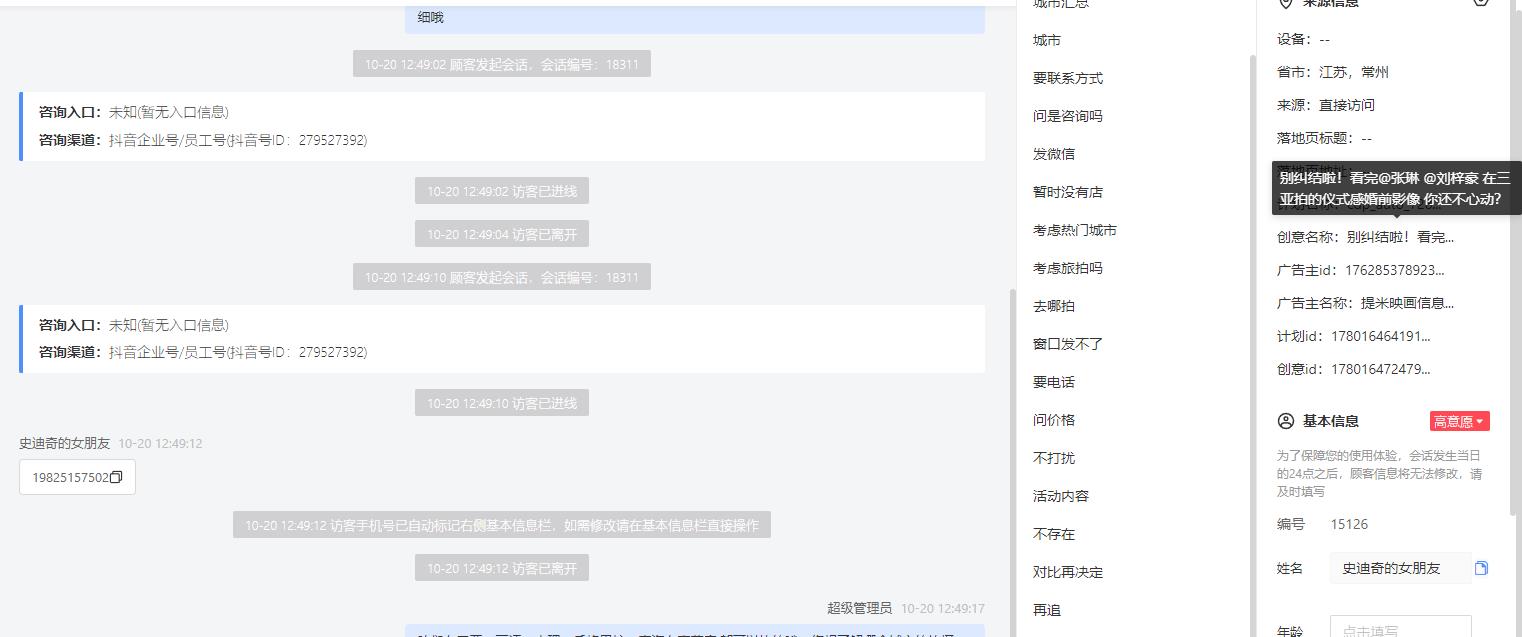
Task: Copy the phone number 19825157502 using its copy icon
Action: [116, 477]
